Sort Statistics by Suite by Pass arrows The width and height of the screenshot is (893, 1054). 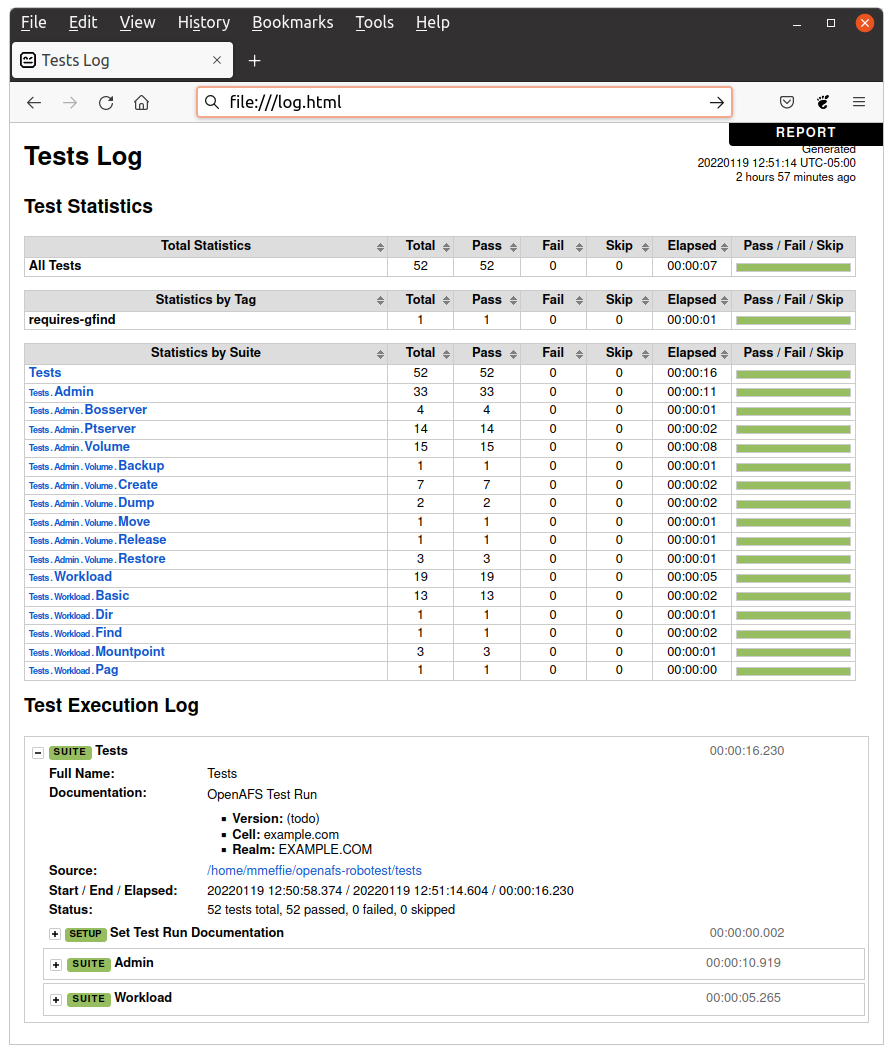pos(513,354)
